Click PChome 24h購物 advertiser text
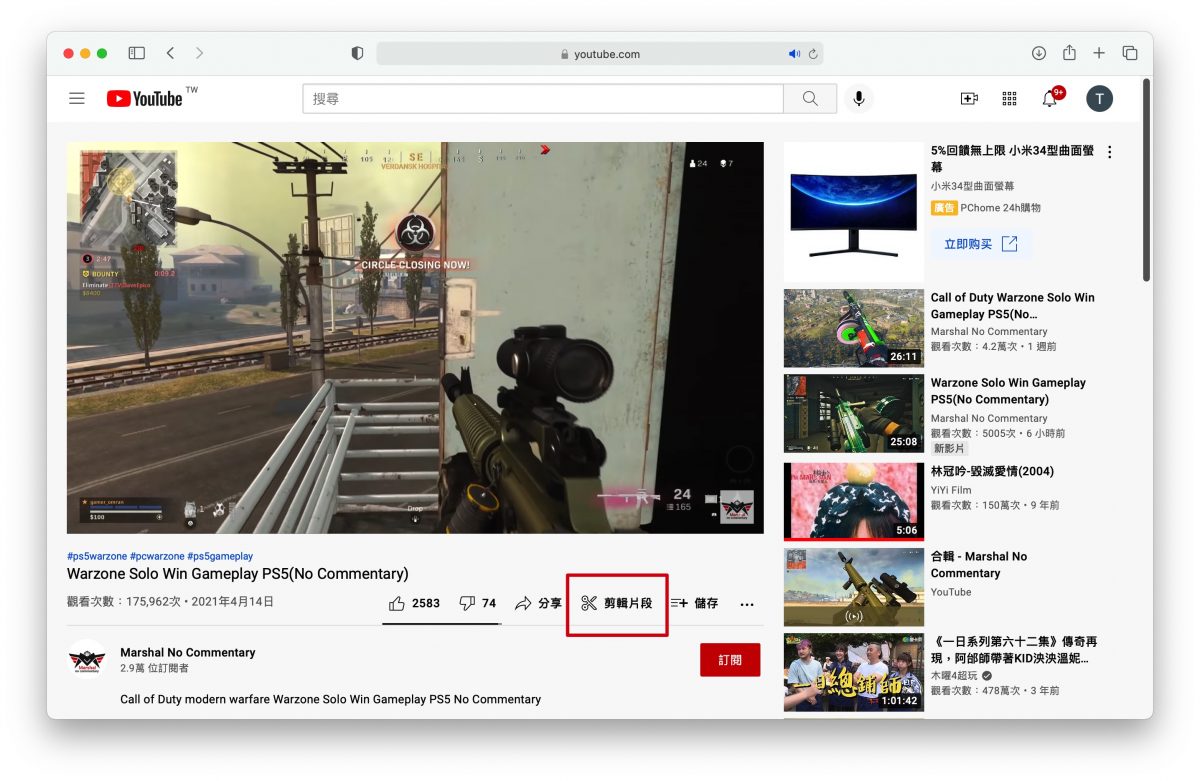 [x=1000, y=208]
